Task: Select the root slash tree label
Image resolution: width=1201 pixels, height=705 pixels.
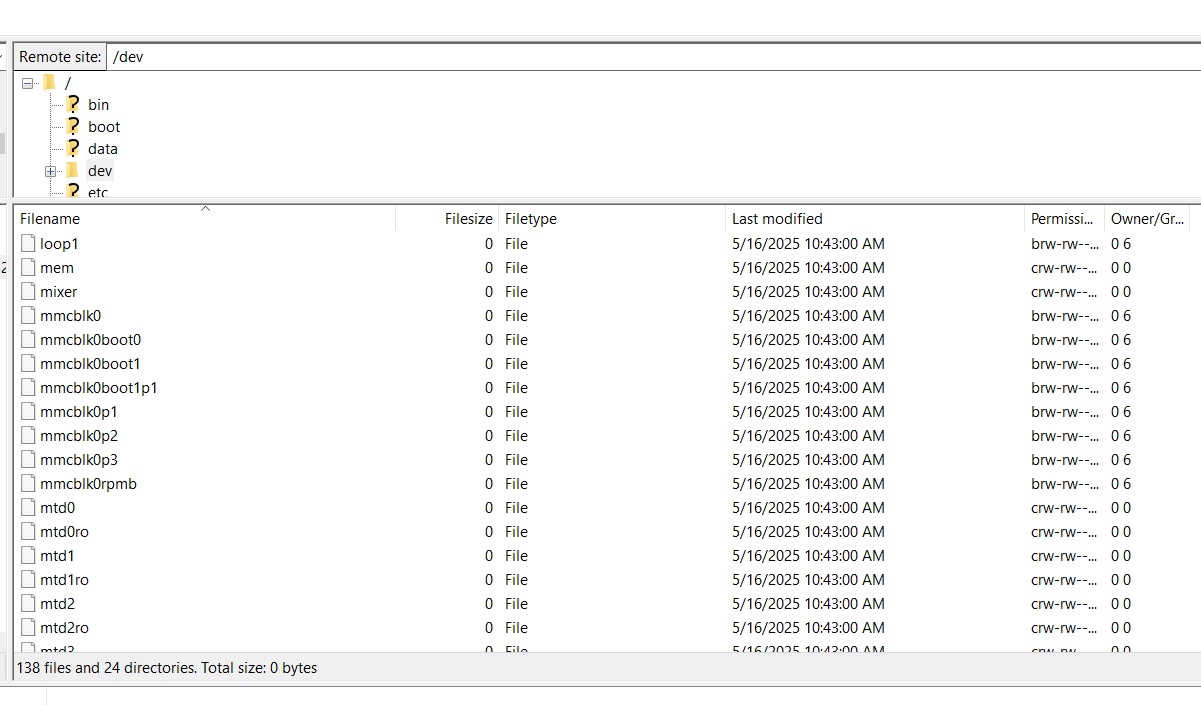Action: [68, 83]
